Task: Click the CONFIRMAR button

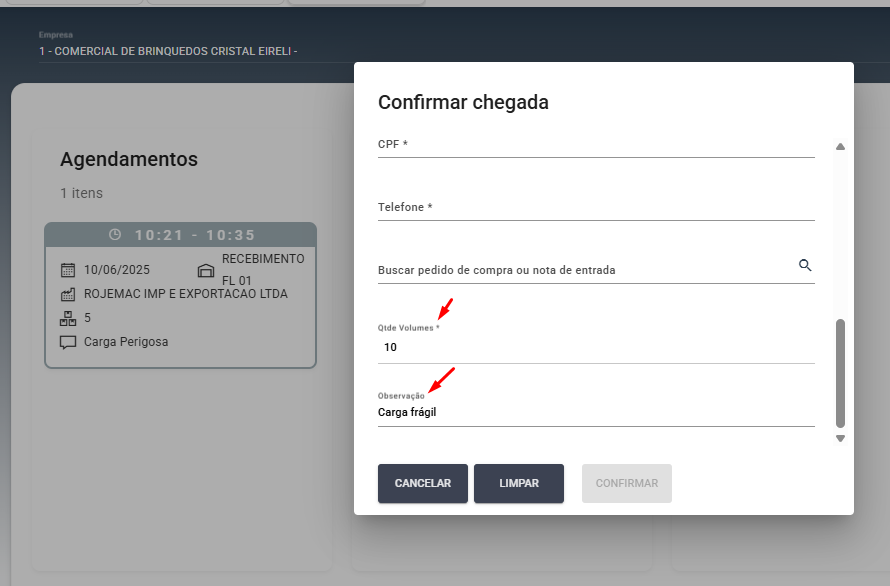Action: coord(627,483)
